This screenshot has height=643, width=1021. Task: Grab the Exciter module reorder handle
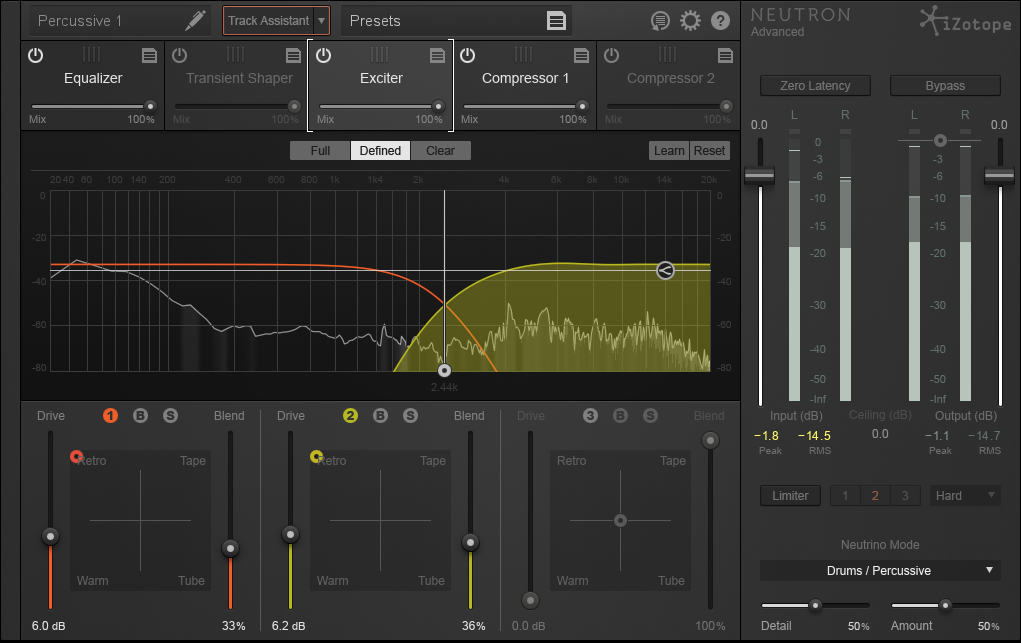tap(380, 55)
